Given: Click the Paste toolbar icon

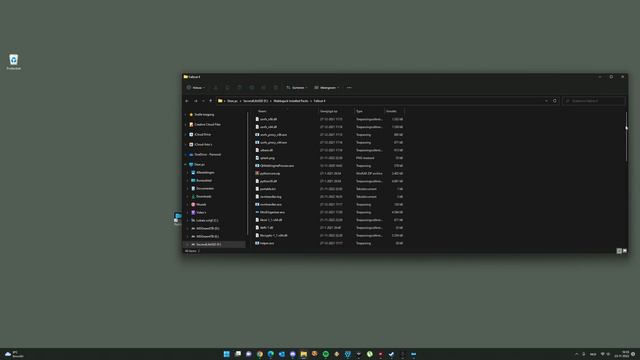Looking at the screenshot, I should pos(240,88).
